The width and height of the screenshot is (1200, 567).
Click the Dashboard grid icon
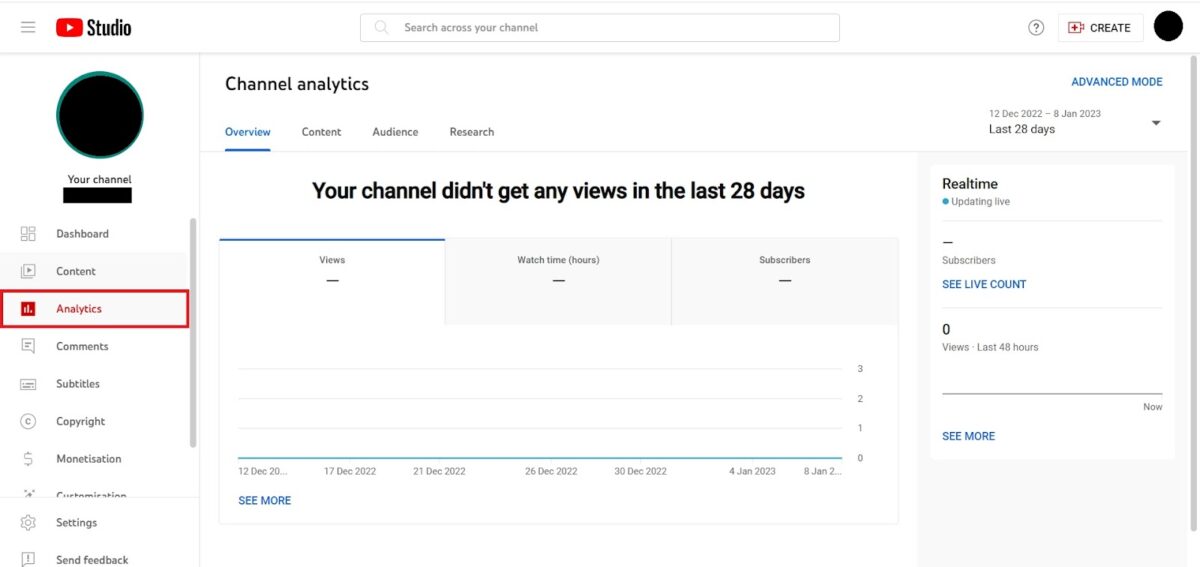tap(28, 234)
